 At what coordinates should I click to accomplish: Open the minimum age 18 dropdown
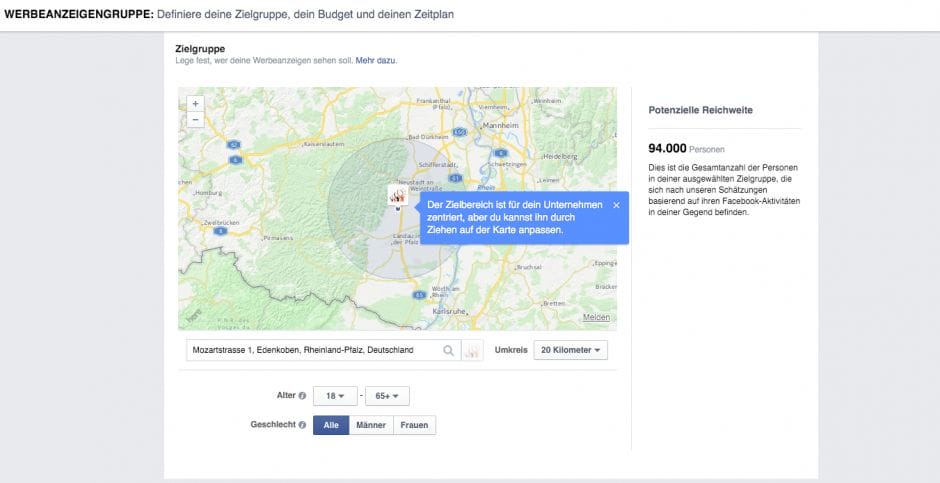click(335, 396)
